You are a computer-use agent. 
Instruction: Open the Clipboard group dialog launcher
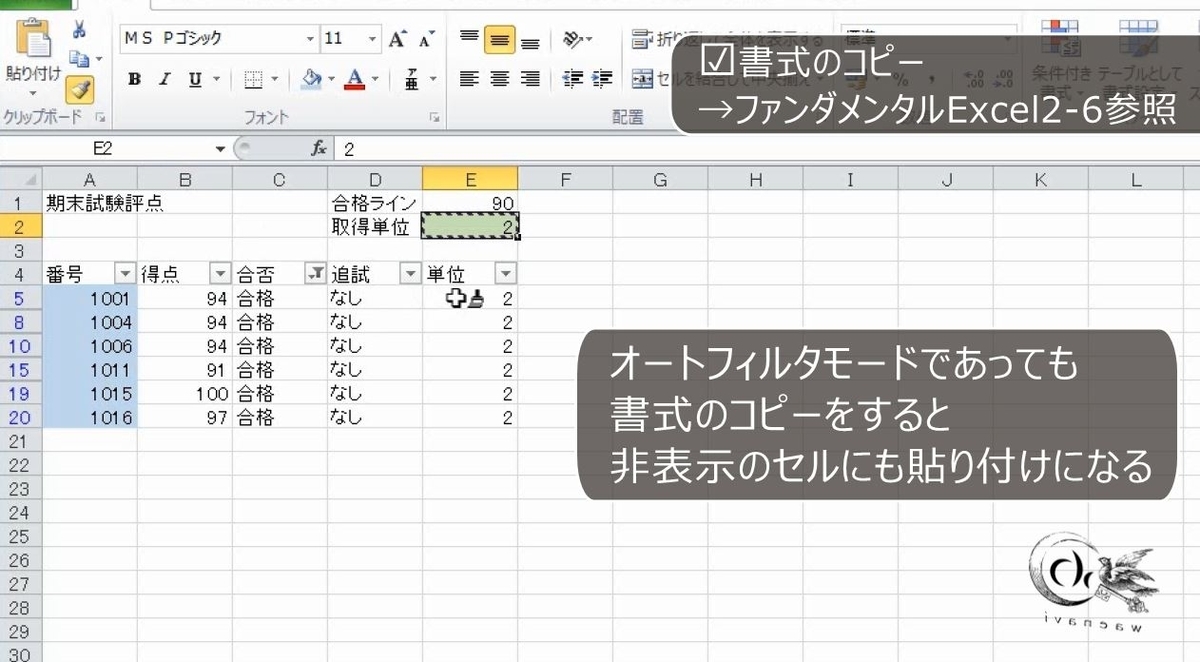coord(99,118)
